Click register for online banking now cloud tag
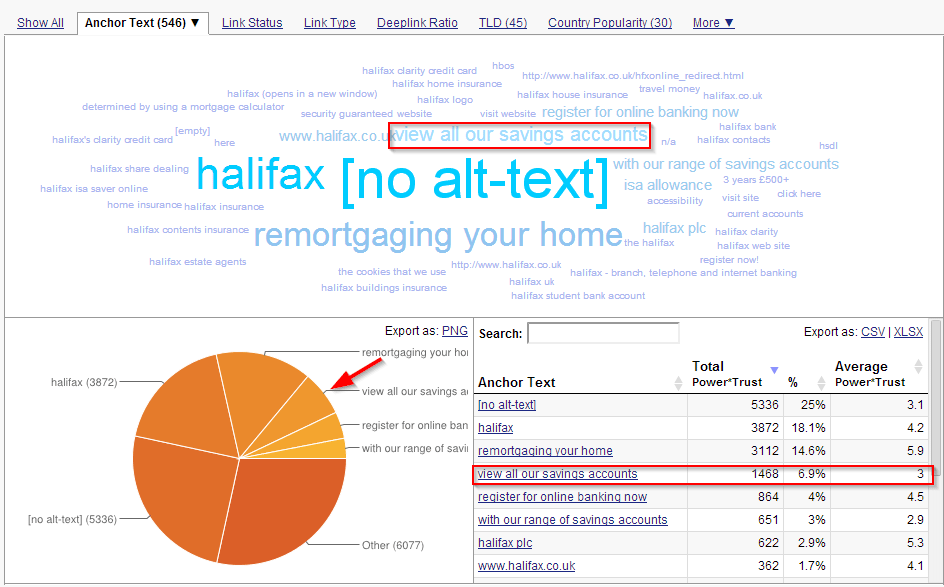This screenshot has width=944, height=587. (x=641, y=112)
